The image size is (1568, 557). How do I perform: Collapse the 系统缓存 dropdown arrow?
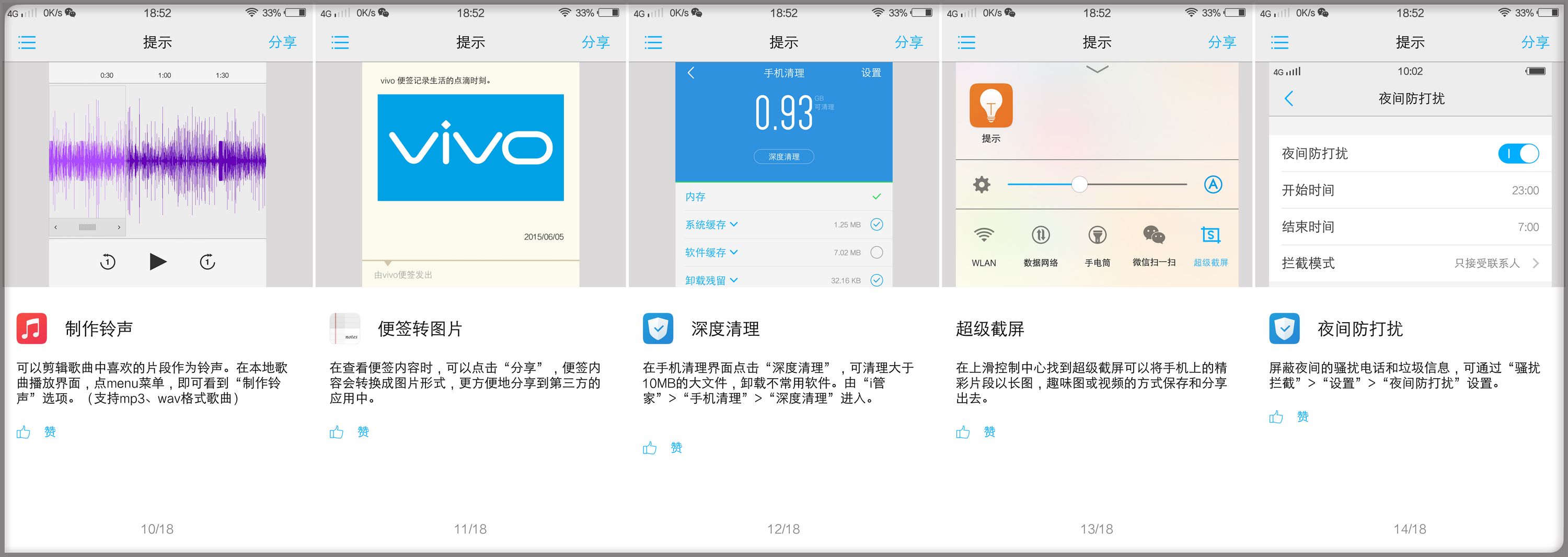pyautogui.click(x=735, y=224)
